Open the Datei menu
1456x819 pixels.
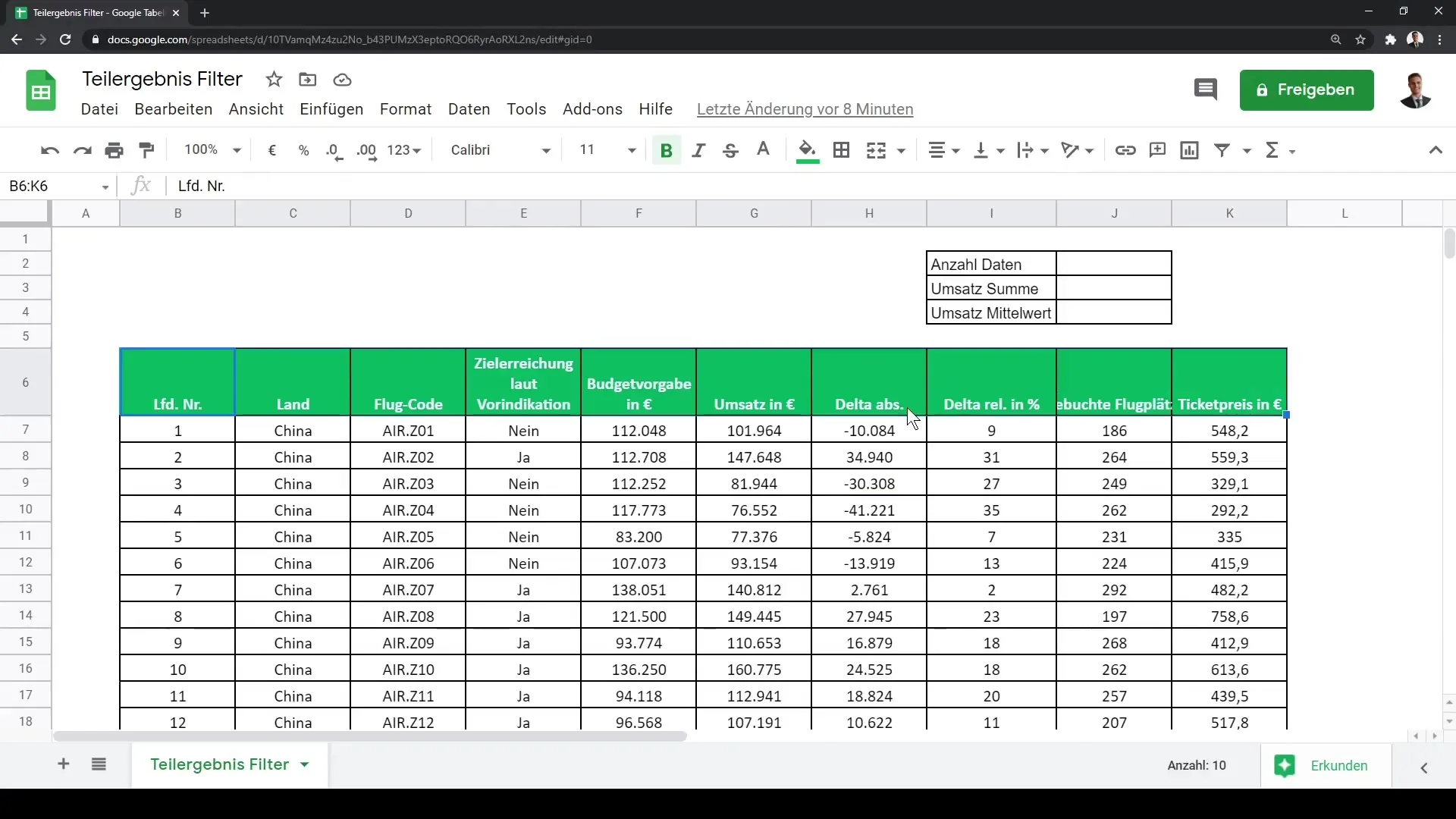pos(99,109)
